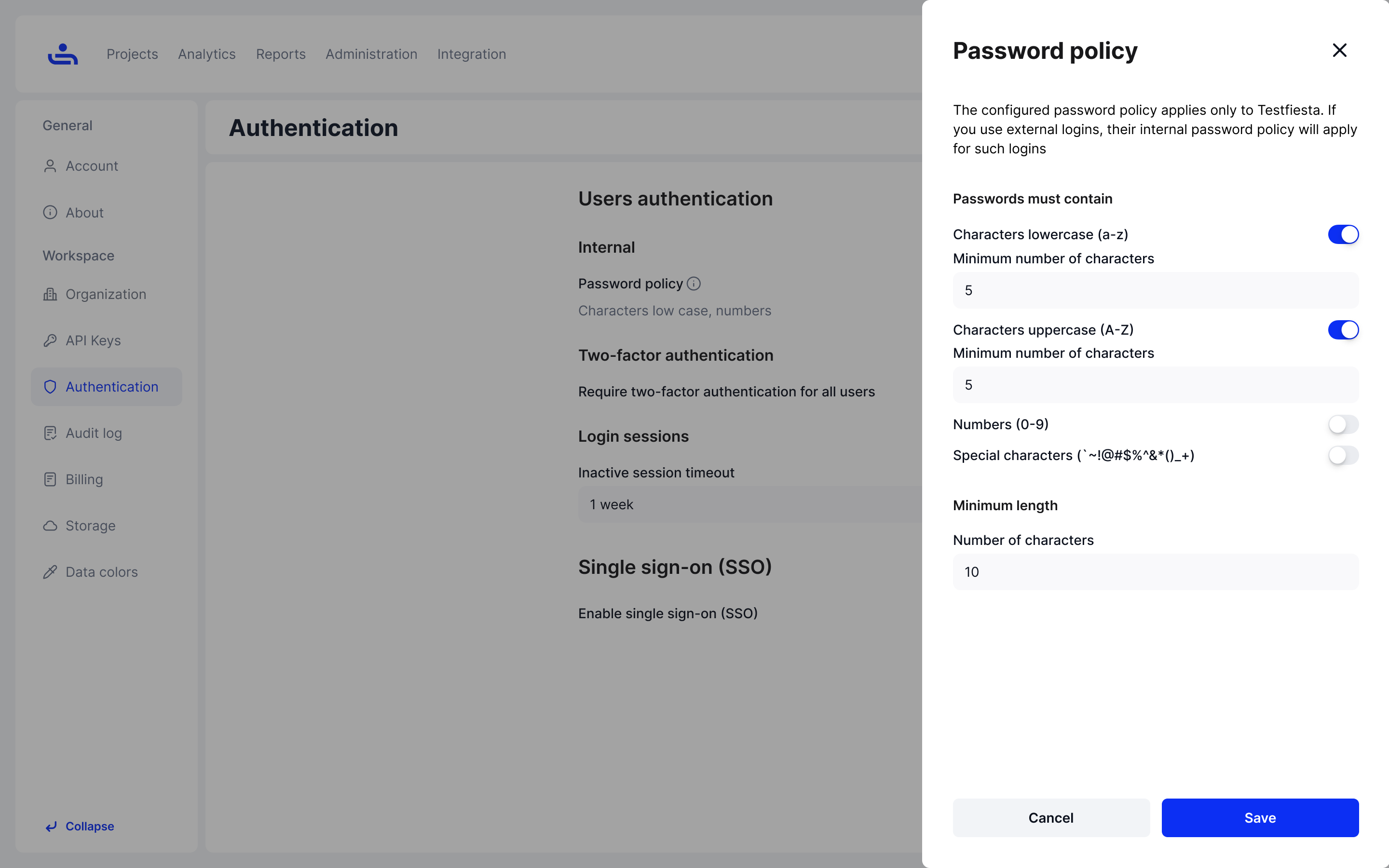Save the password policy

pyautogui.click(x=1259, y=817)
